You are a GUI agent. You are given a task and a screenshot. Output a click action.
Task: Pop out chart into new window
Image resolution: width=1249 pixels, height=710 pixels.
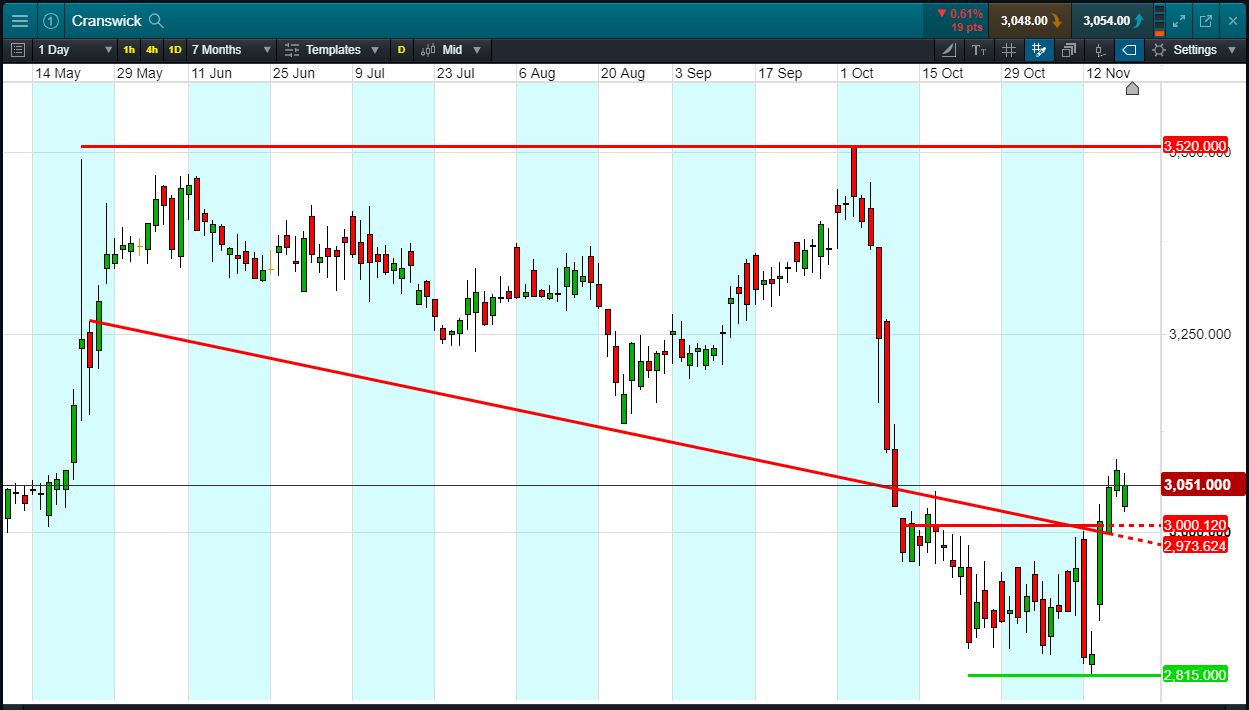[1206, 20]
